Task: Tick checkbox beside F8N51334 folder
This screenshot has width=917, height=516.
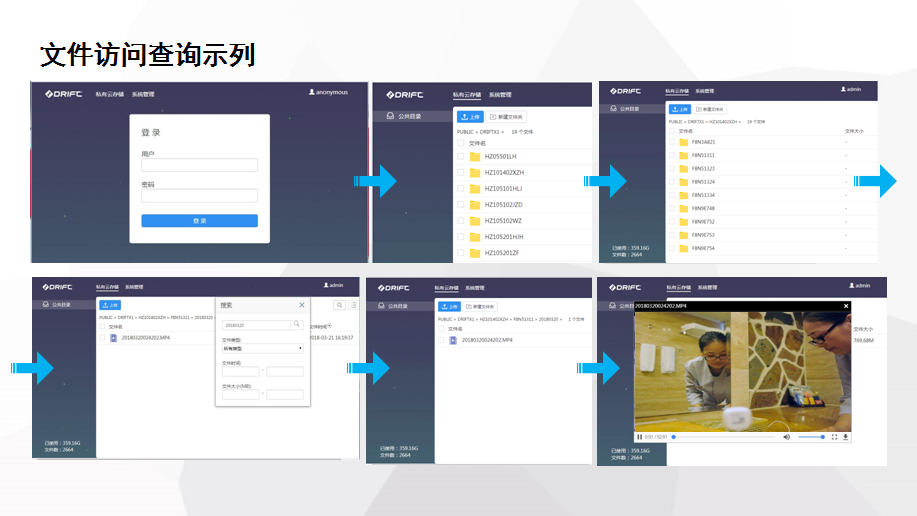Action: (672, 195)
